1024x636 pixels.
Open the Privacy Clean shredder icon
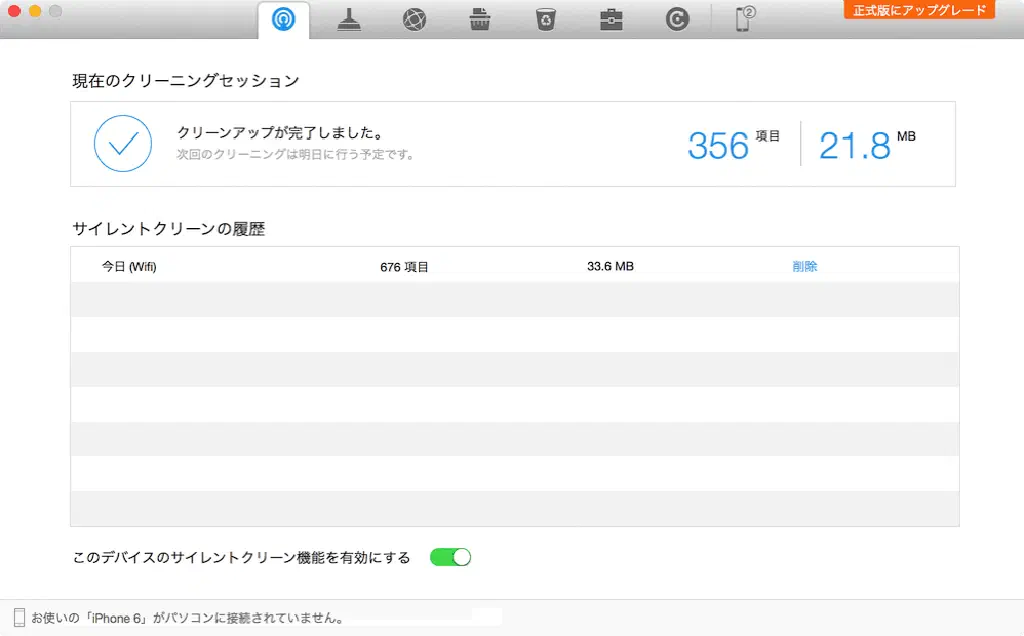pyautogui.click(x=480, y=20)
